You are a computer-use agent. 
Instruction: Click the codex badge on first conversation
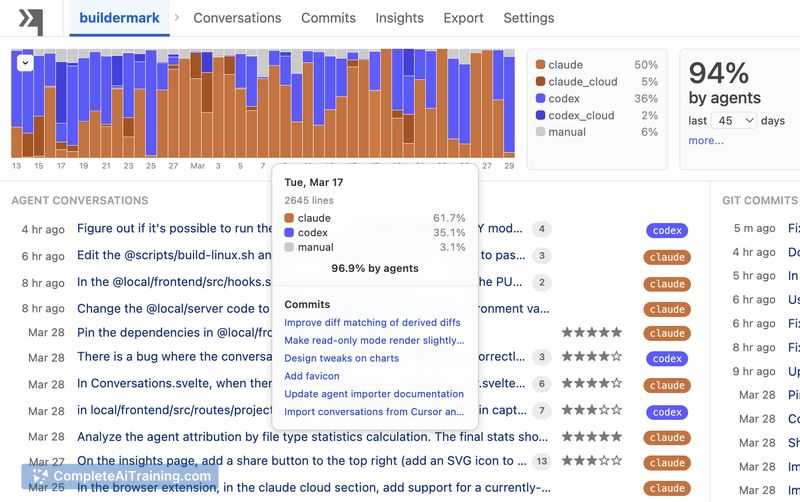coord(667,231)
